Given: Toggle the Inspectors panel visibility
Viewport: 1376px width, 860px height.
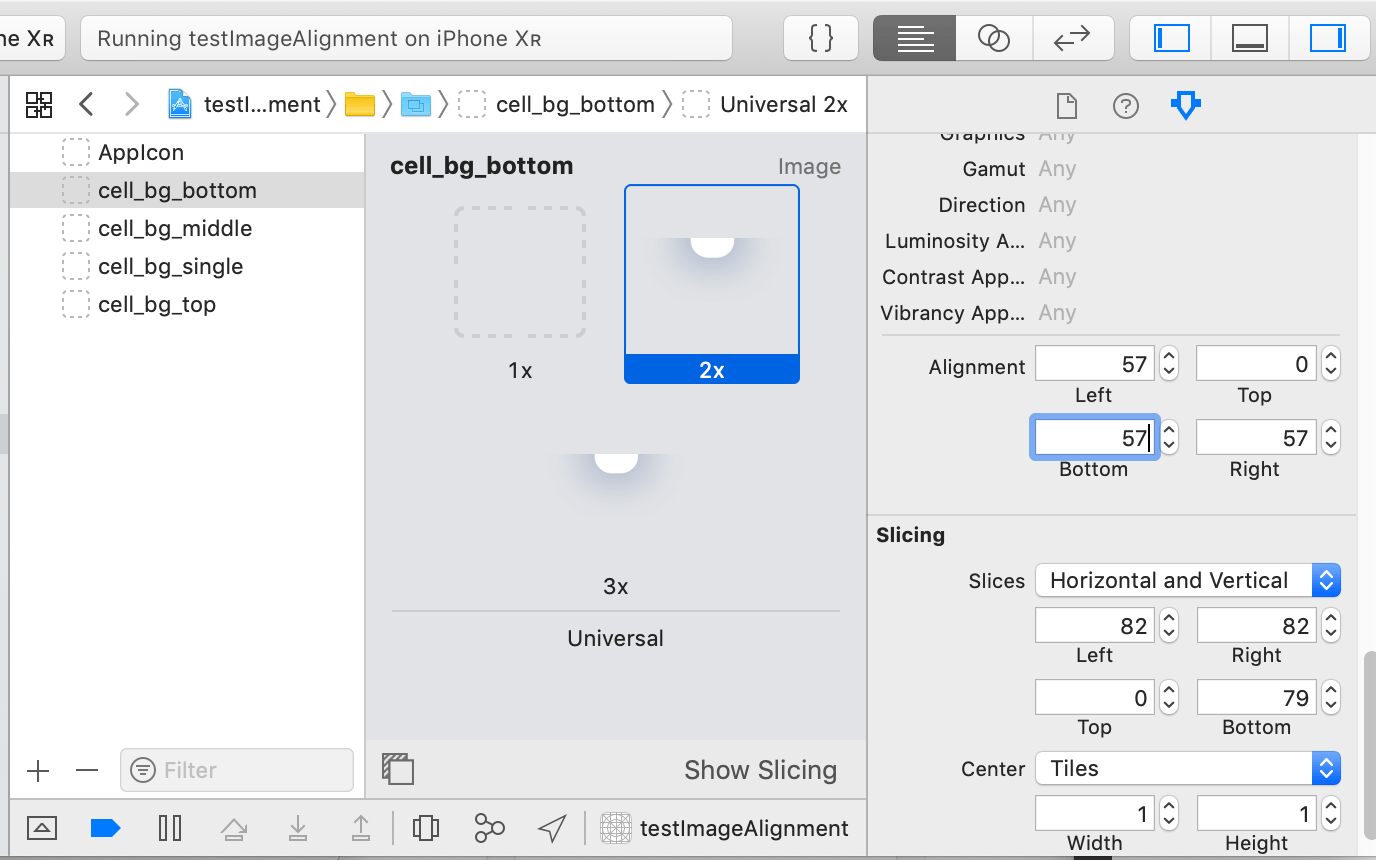Looking at the screenshot, I should [x=1330, y=38].
